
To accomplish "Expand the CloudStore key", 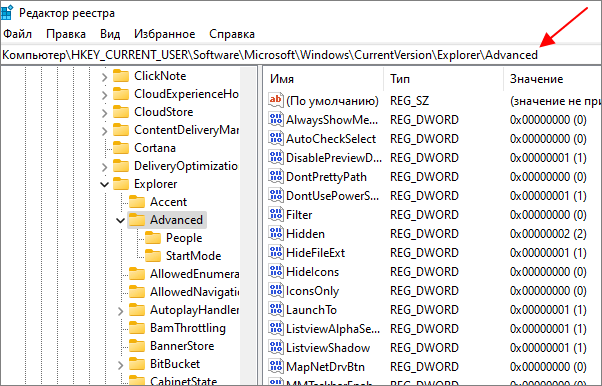I will pos(104,113).
